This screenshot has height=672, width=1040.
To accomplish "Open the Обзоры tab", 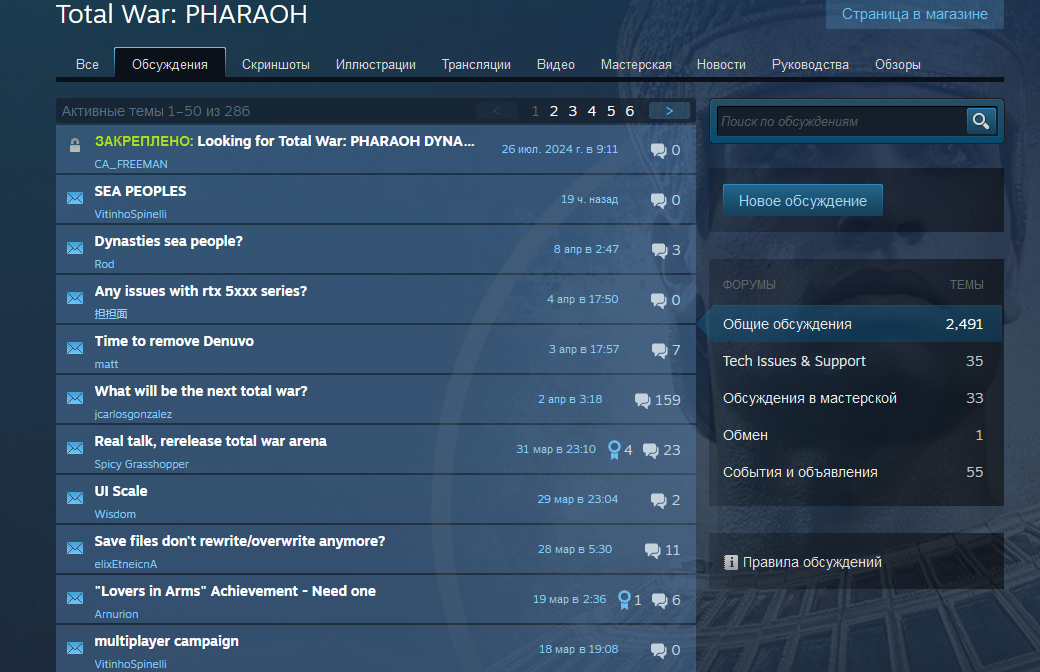I will (897, 64).
